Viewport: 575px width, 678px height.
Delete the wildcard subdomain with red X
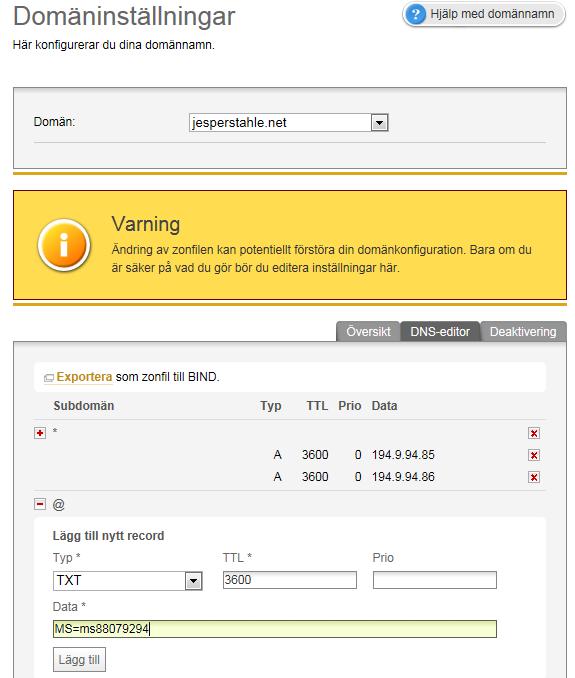coord(534,433)
